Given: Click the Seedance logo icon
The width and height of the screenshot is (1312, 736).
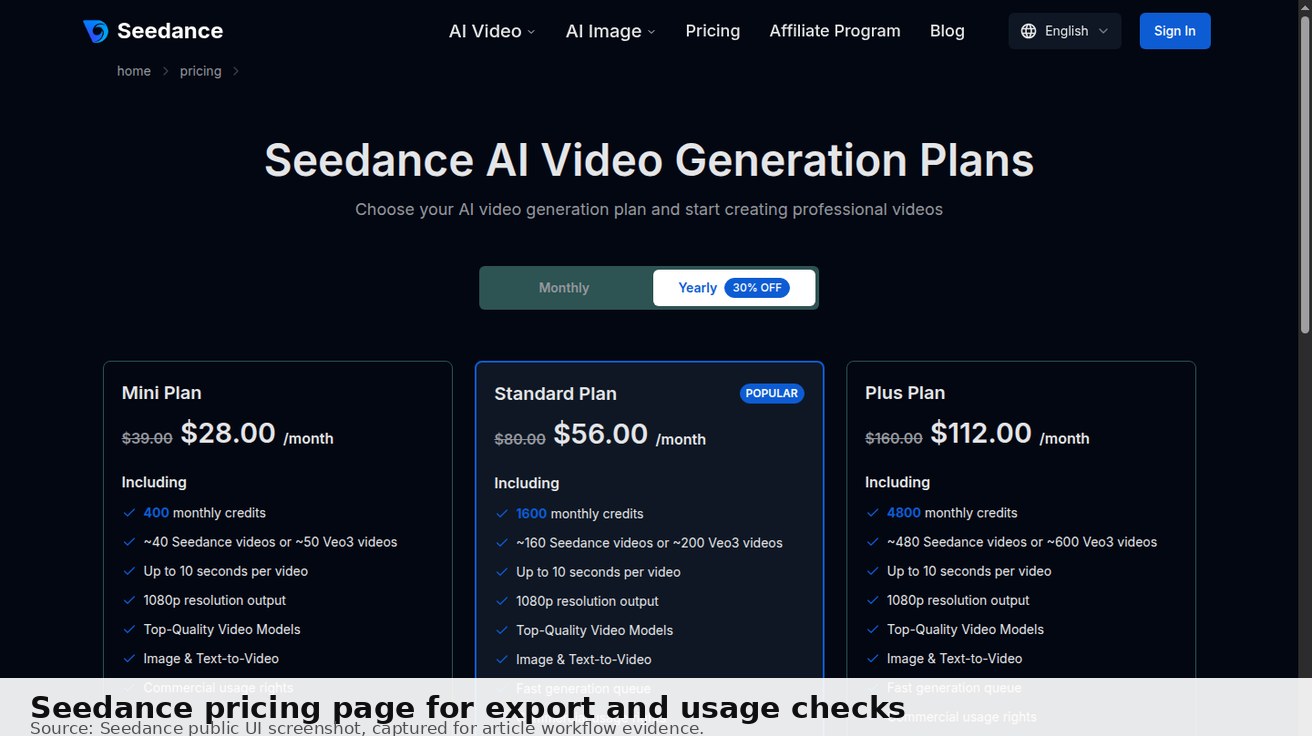Looking at the screenshot, I should click(x=96, y=31).
